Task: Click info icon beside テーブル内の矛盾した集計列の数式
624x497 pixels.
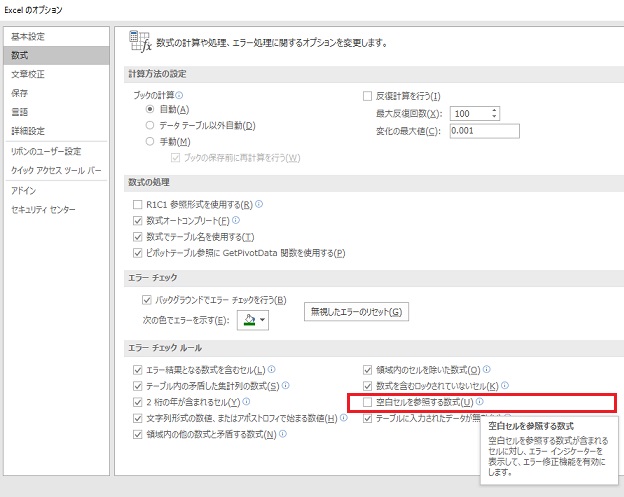Action: [x=285, y=386]
